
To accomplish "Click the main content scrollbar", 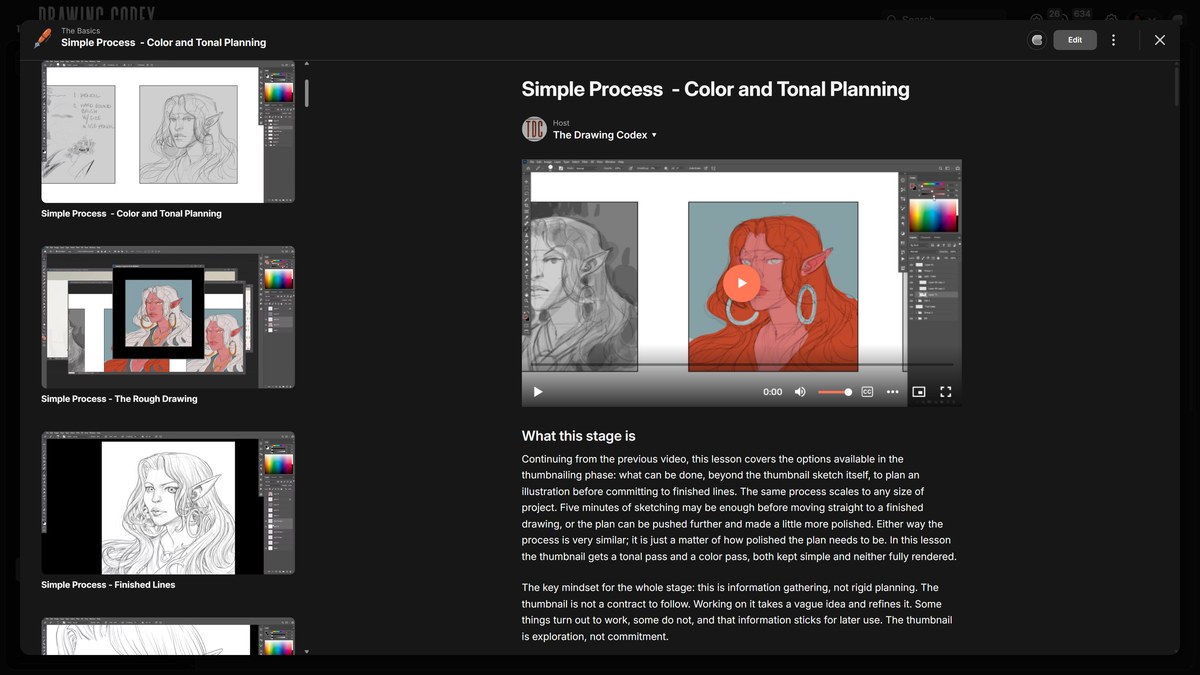I will 1176,85.
